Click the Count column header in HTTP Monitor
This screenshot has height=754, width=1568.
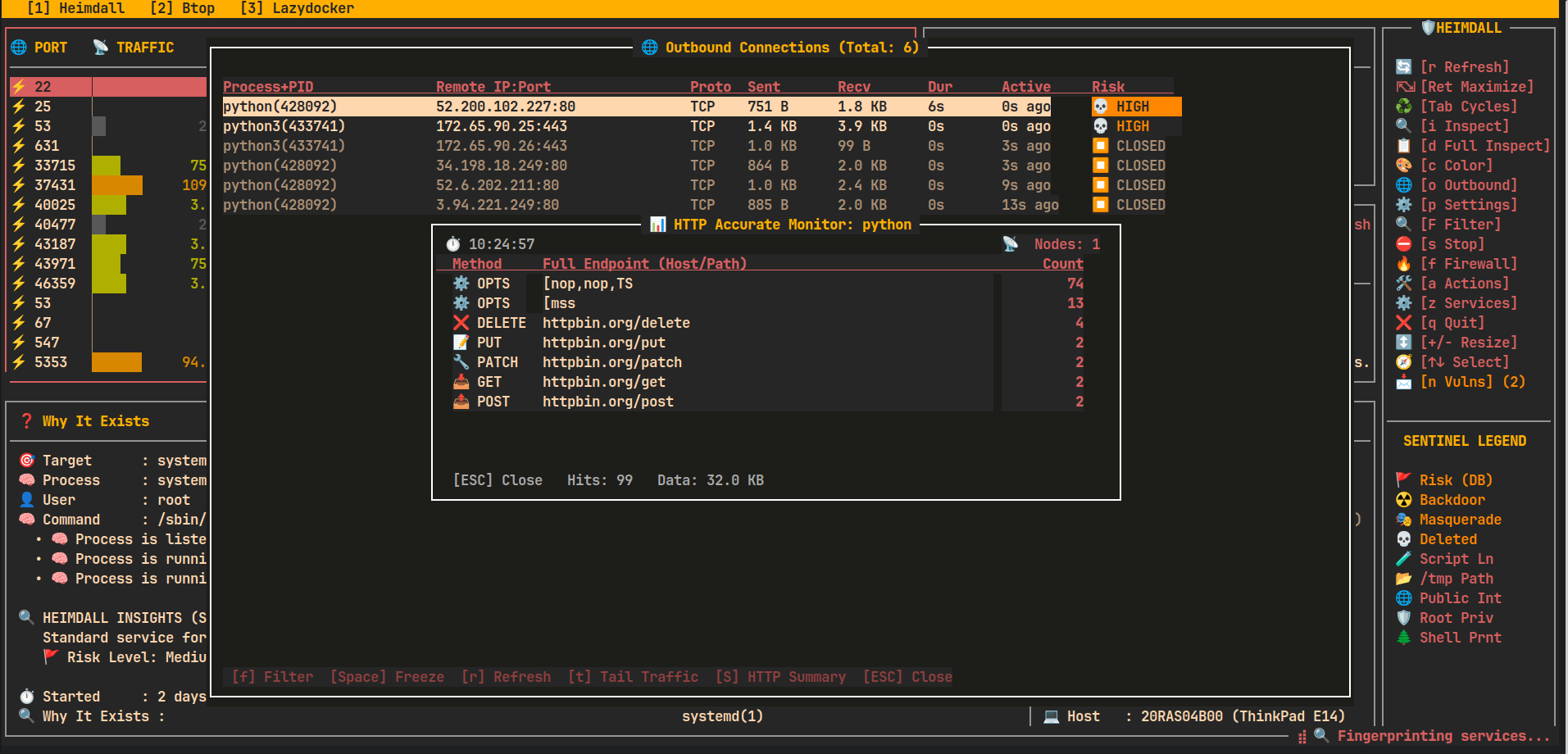click(x=1063, y=264)
